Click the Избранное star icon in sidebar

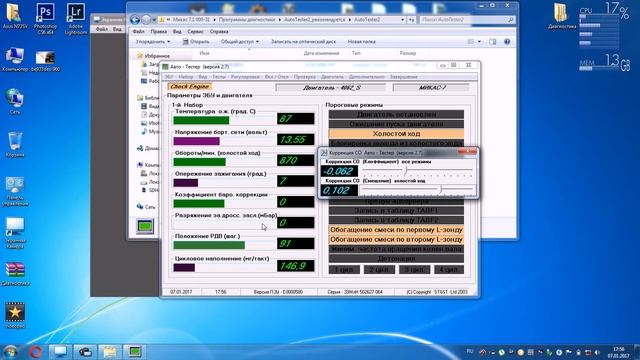(140, 56)
